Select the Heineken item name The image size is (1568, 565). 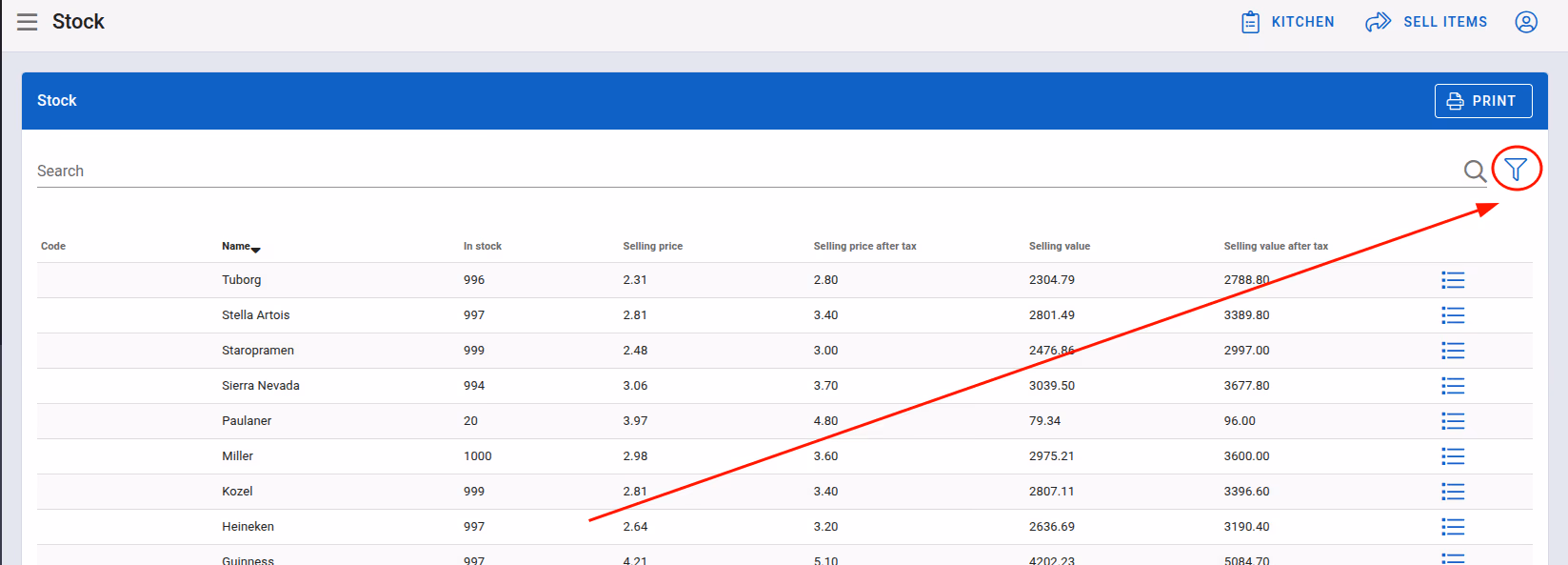tap(248, 527)
